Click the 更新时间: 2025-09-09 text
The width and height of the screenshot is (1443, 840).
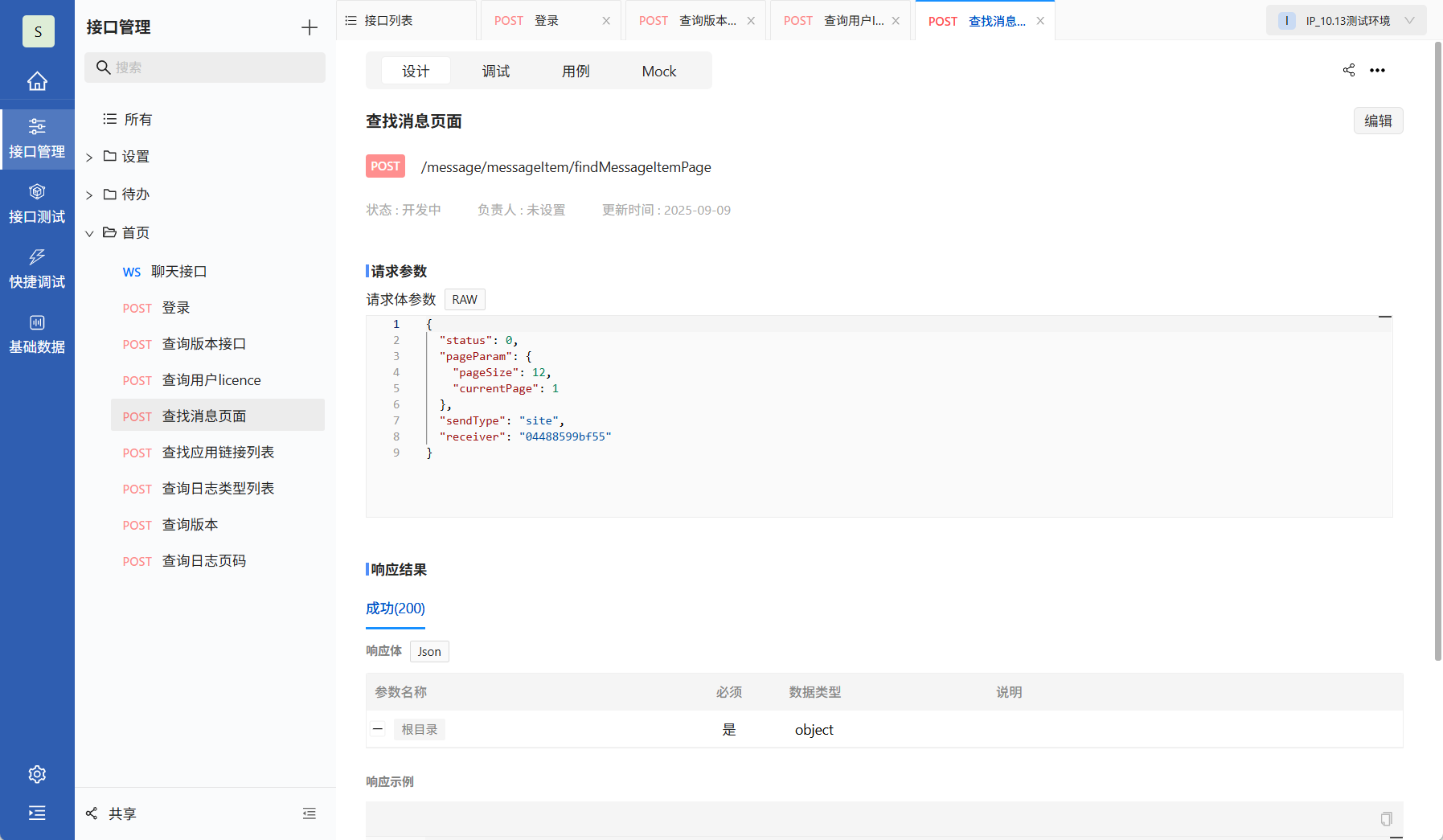[x=666, y=210]
